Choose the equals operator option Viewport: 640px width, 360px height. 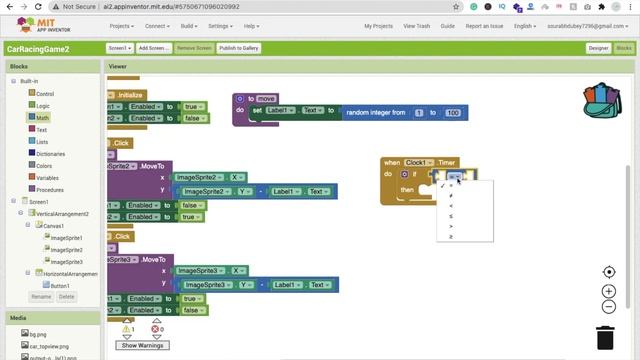point(451,185)
